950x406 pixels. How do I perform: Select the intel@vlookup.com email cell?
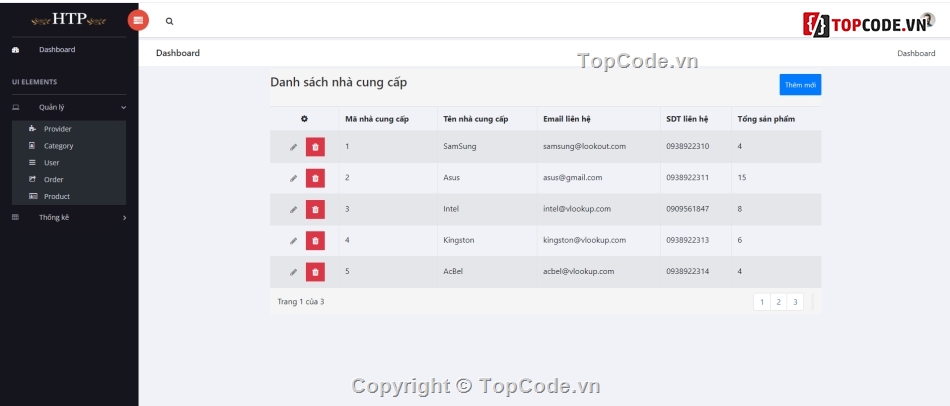coord(577,209)
